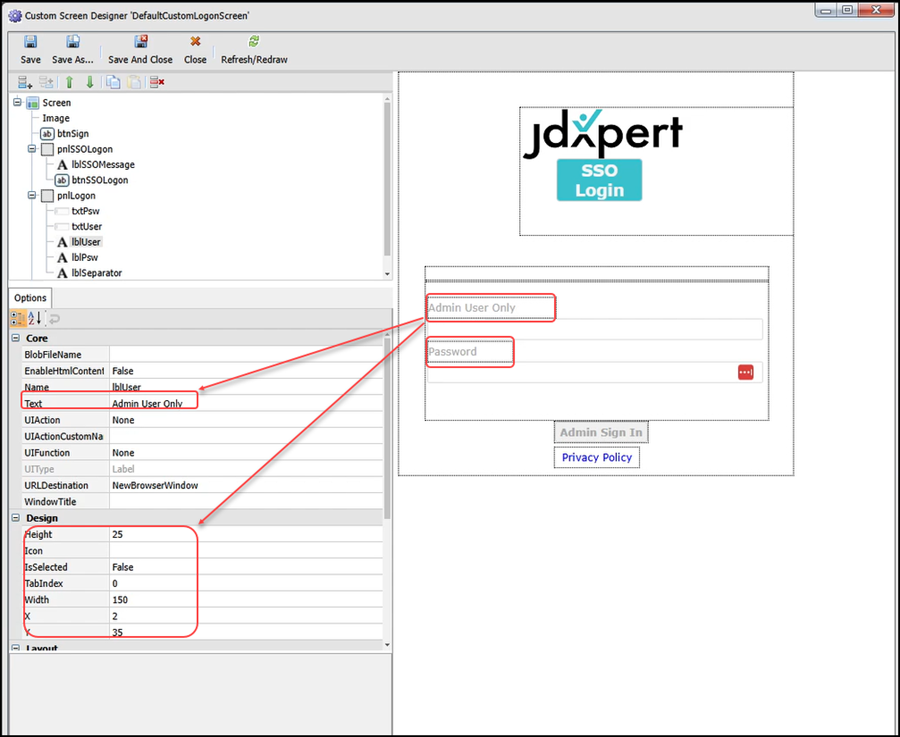Image resolution: width=900 pixels, height=737 pixels.
Task: Move item up with green up arrow
Action: tap(70, 82)
